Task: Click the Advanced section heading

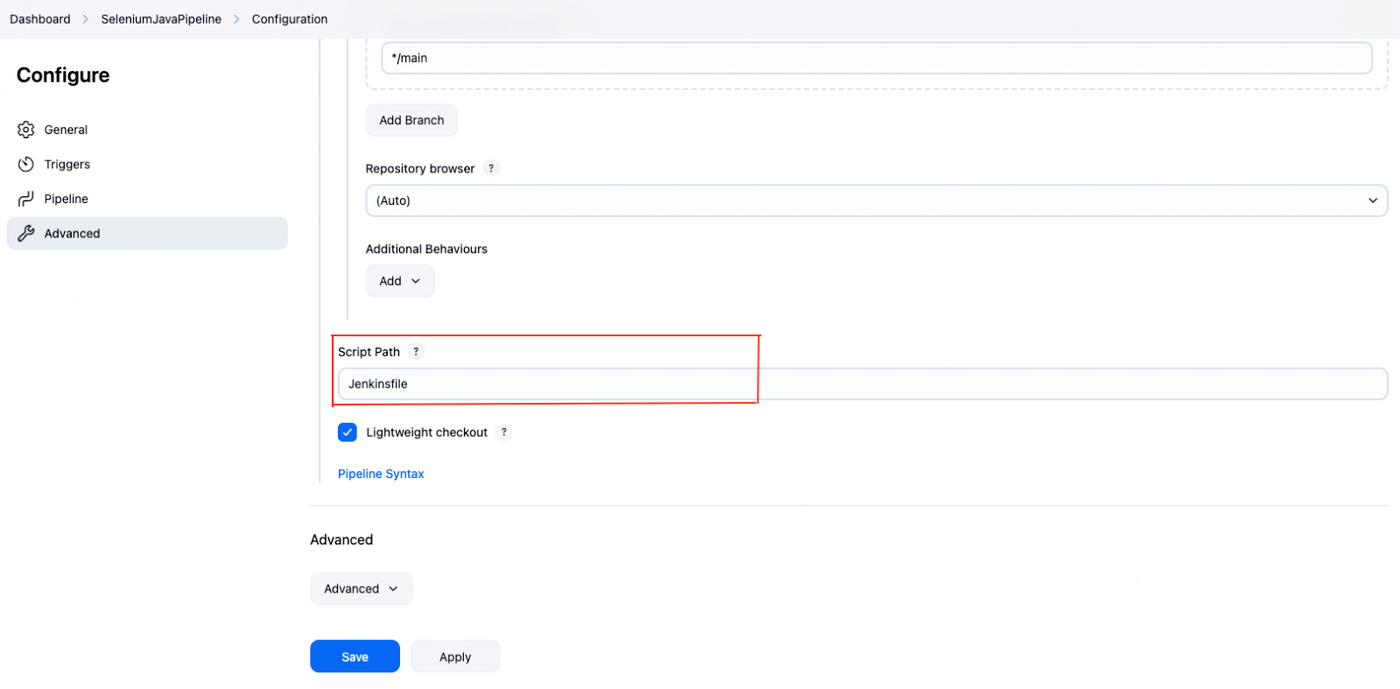Action: pyautogui.click(x=341, y=540)
